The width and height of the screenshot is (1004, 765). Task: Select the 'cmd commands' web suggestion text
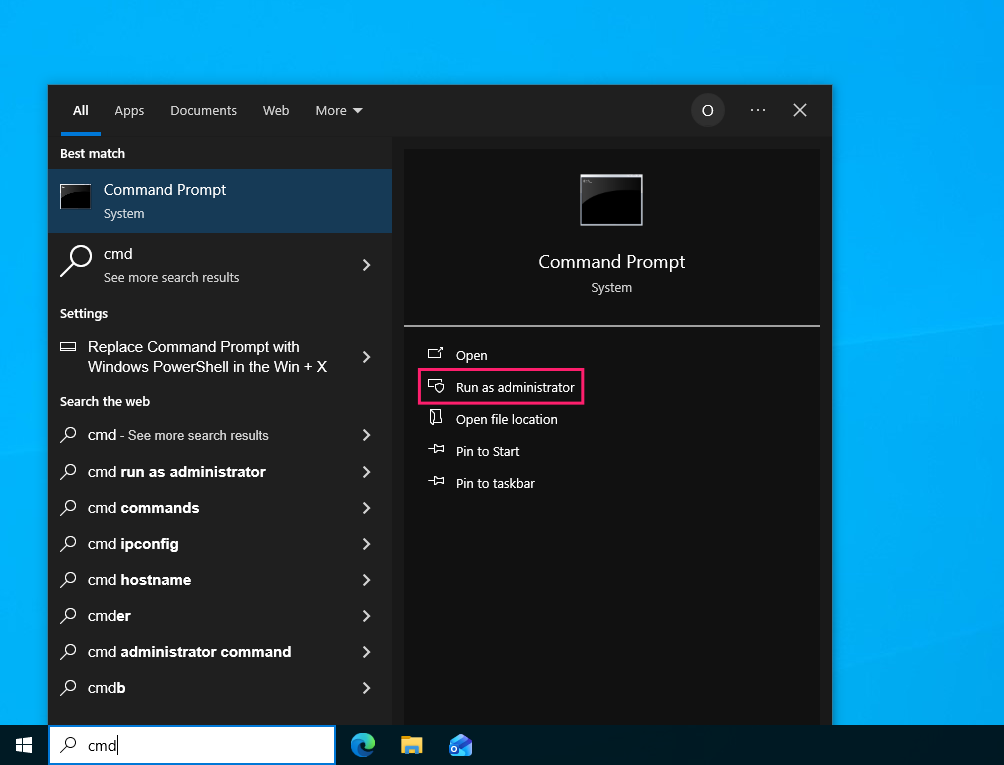[x=143, y=508]
